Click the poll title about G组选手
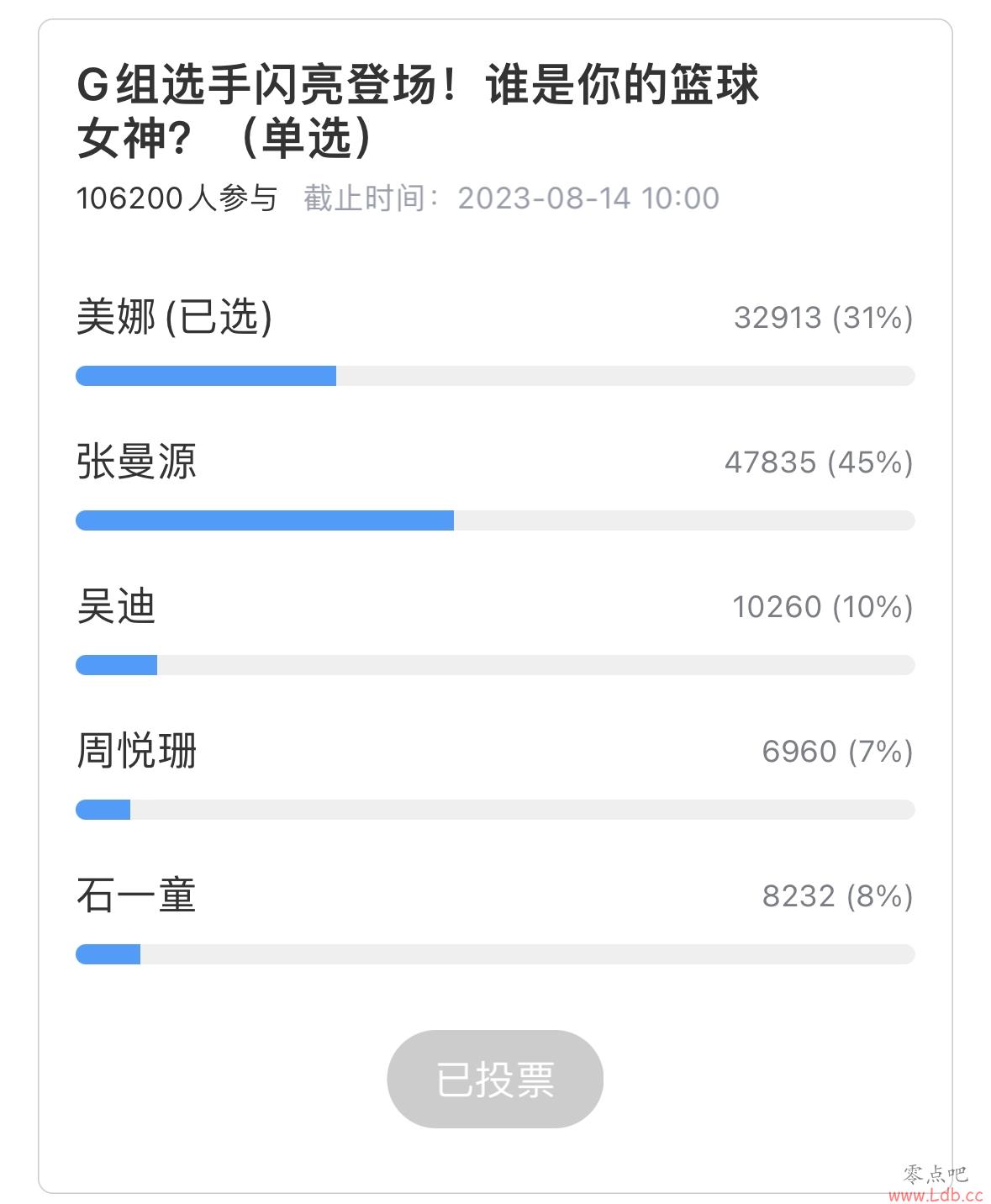The height and width of the screenshot is (1204, 991). 418,110
